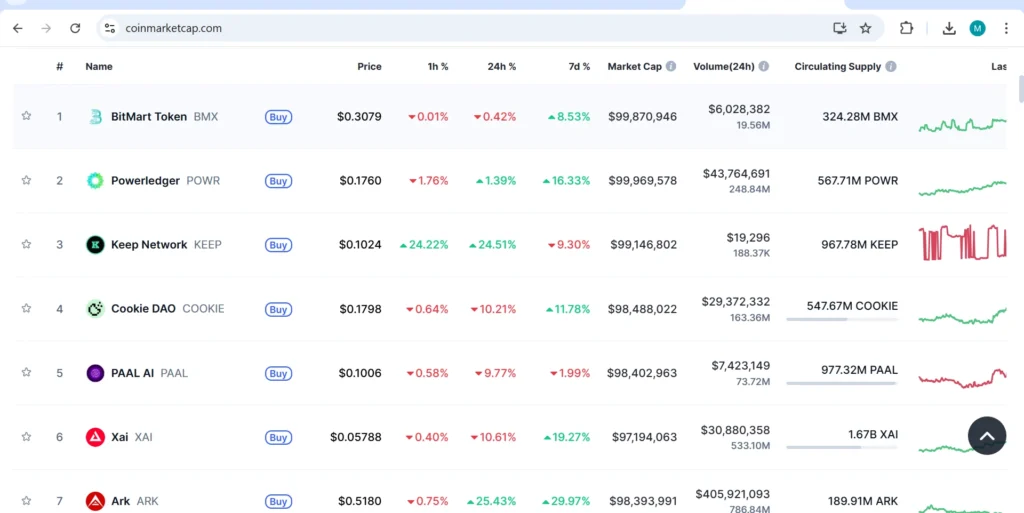
Task: Buy Ark via Buy button
Action: pos(278,501)
